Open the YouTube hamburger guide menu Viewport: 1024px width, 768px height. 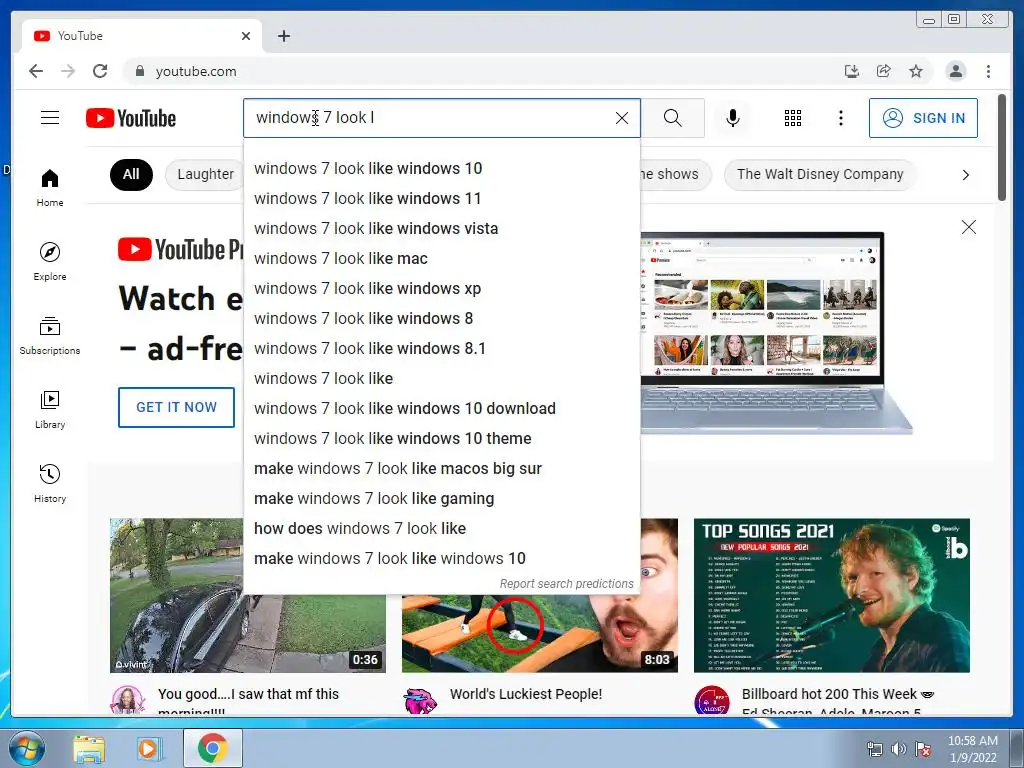point(50,118)
